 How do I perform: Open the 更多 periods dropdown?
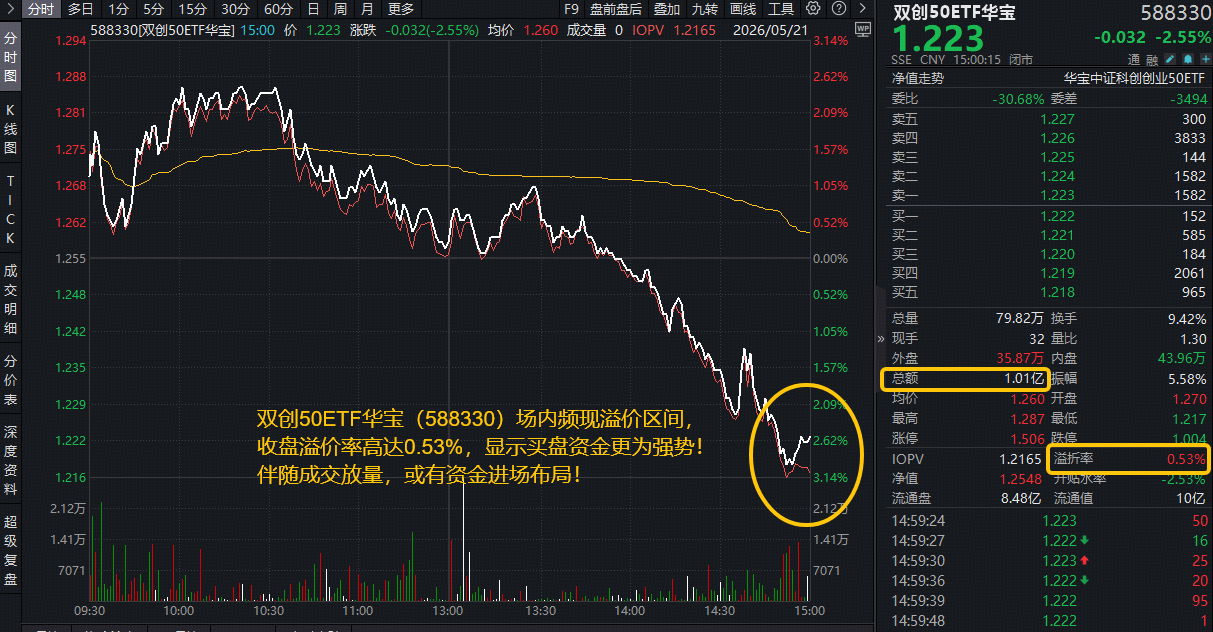pos(401,8)
